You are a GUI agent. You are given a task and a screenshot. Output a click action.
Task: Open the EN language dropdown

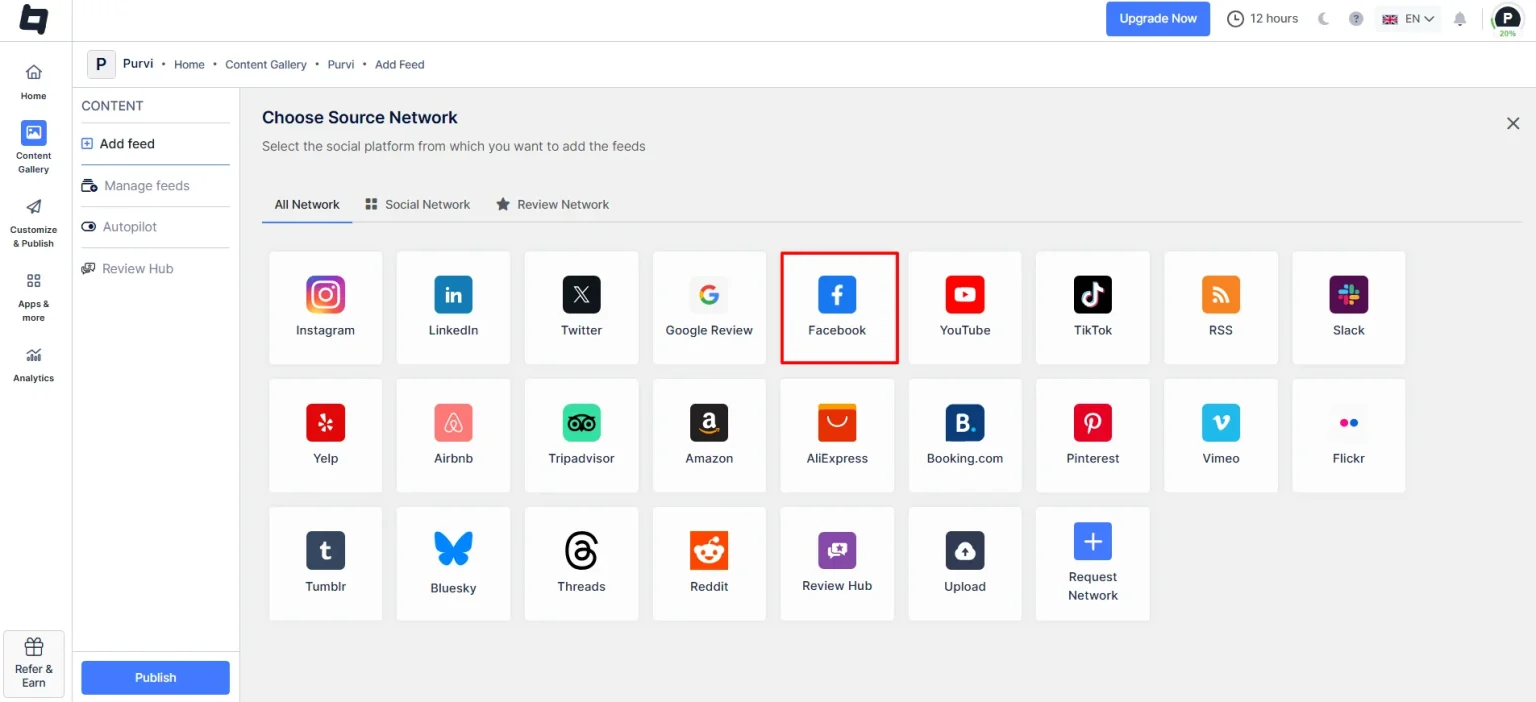[1408, 19]
